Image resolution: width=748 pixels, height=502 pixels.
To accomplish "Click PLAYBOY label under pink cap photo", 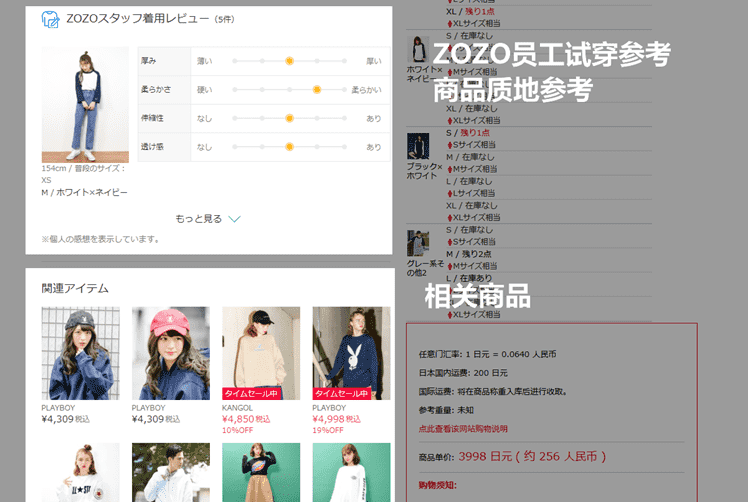I will click(148, 408).
